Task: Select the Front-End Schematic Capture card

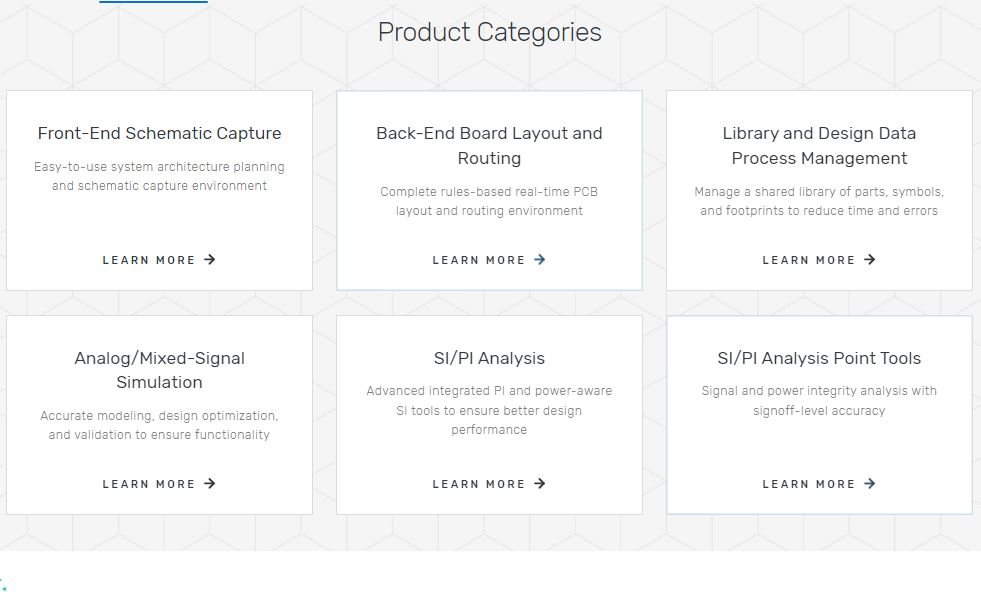Action: point(159,190)
